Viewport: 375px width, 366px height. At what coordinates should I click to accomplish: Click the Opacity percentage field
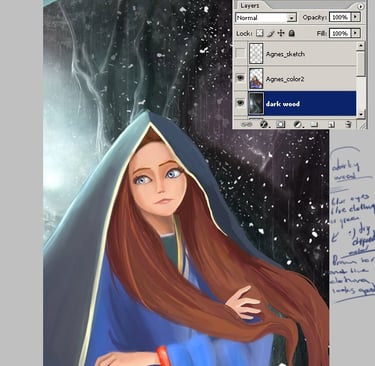pos(340,17)
